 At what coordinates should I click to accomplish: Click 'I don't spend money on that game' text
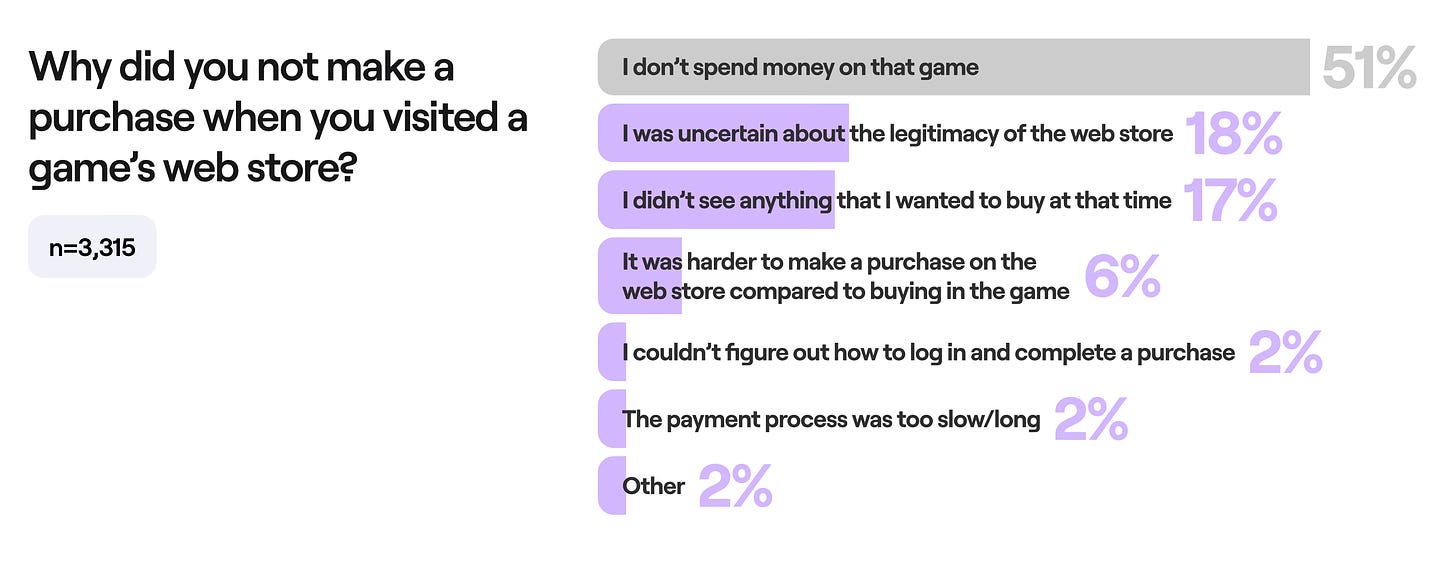point(800,67)
